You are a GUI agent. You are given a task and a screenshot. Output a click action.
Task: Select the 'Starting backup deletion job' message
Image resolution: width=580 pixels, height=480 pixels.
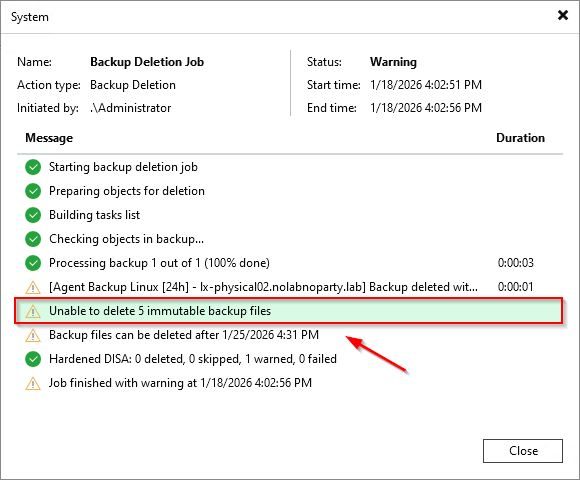coord(123,167)
